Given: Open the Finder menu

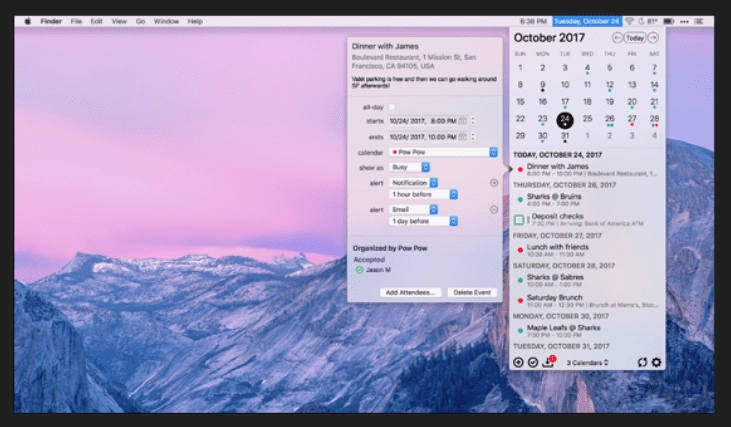Looking at the screenshot, I should (51, 21).
